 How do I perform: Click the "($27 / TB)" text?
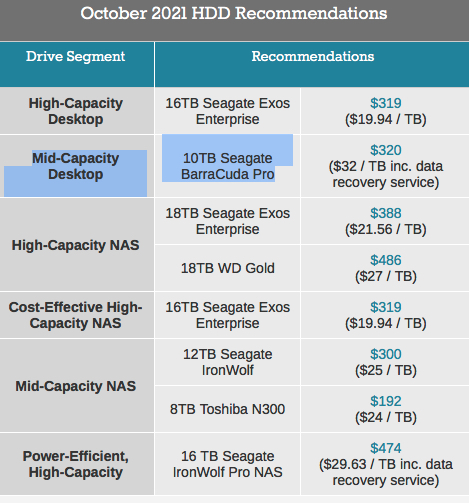coord(386,276)
